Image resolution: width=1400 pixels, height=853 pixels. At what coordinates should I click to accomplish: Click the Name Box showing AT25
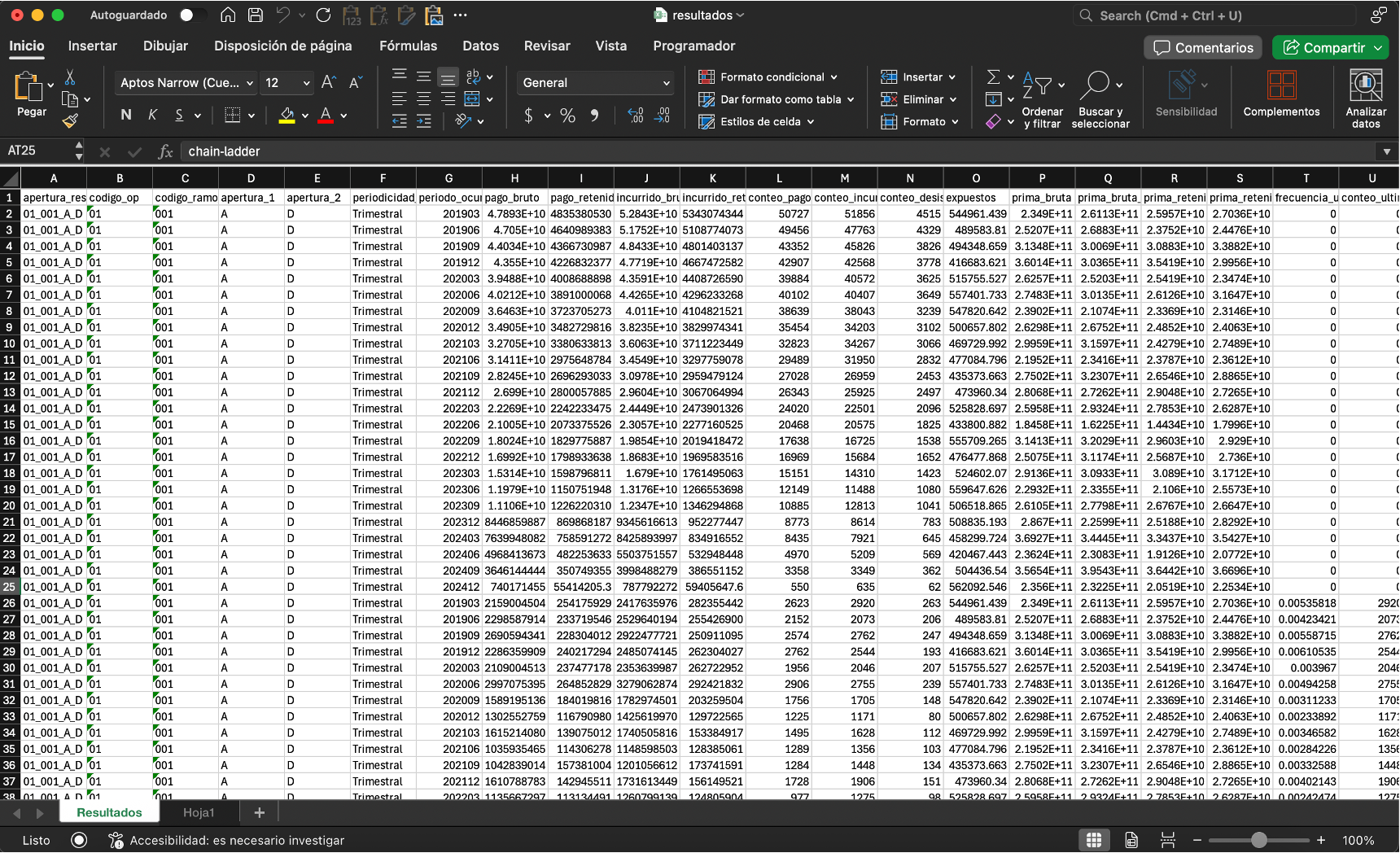37,151
